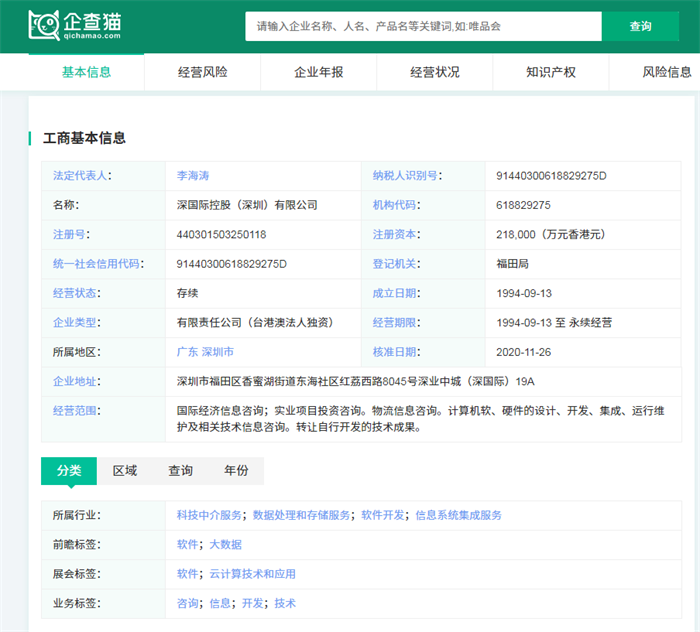Switch to the 基本信息 tab

(87, 72)
